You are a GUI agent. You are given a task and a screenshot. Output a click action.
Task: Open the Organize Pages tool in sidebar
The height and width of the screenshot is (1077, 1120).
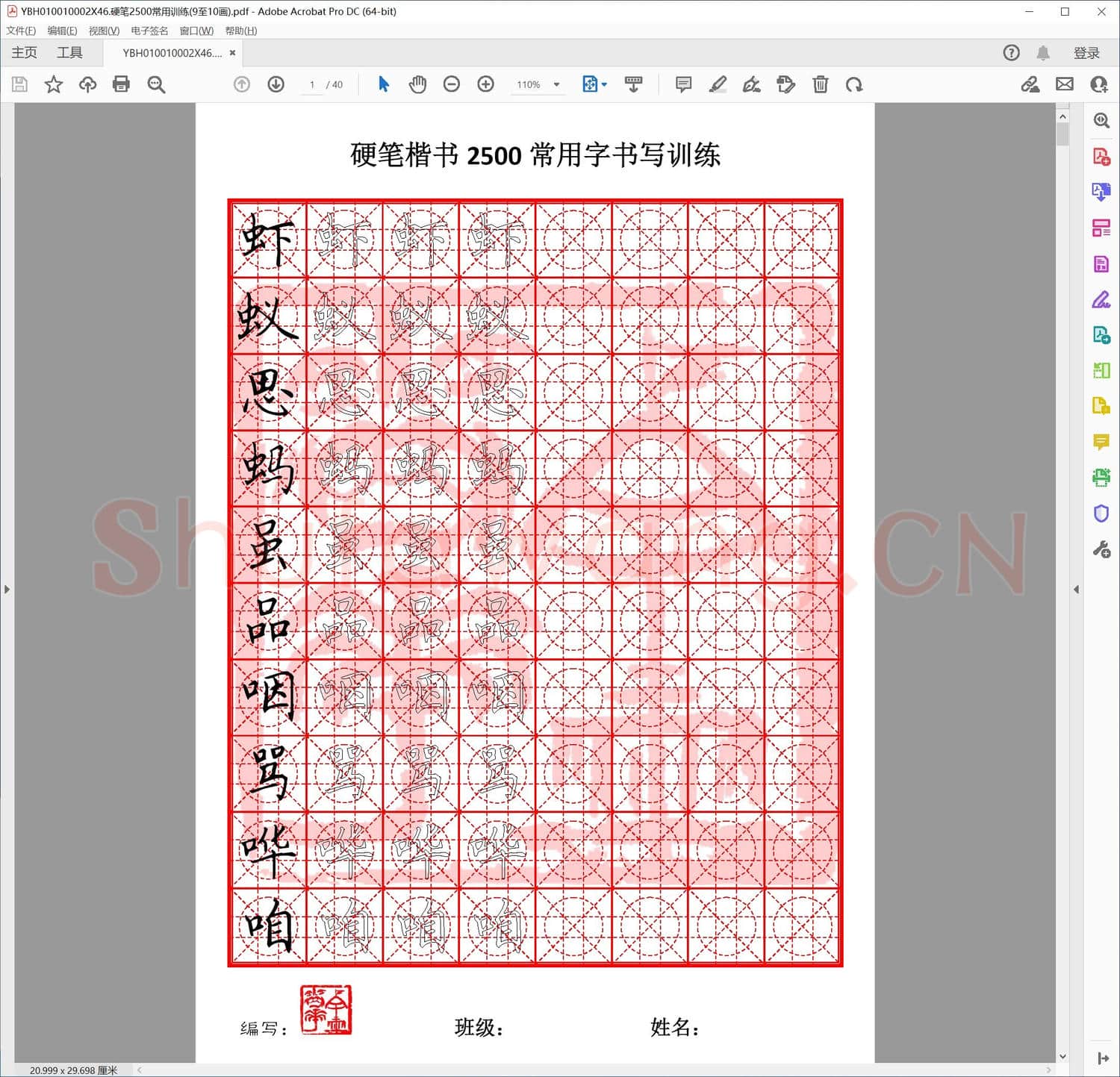tap(1101, 228)
